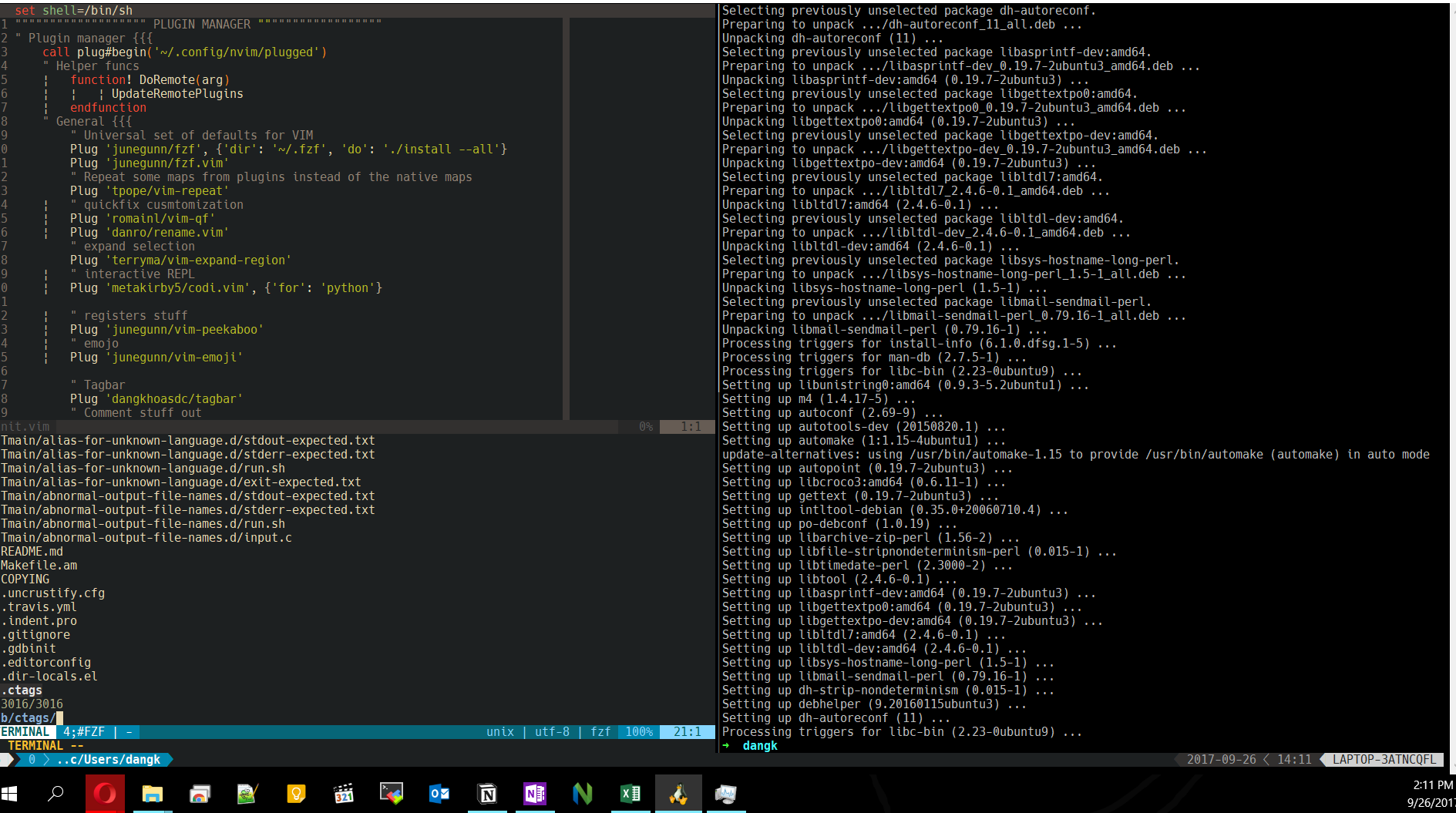1456x813 pixels.
Task: Click the date 2017-09-26 in tmux status
Action: click(x=1221, y=760)
